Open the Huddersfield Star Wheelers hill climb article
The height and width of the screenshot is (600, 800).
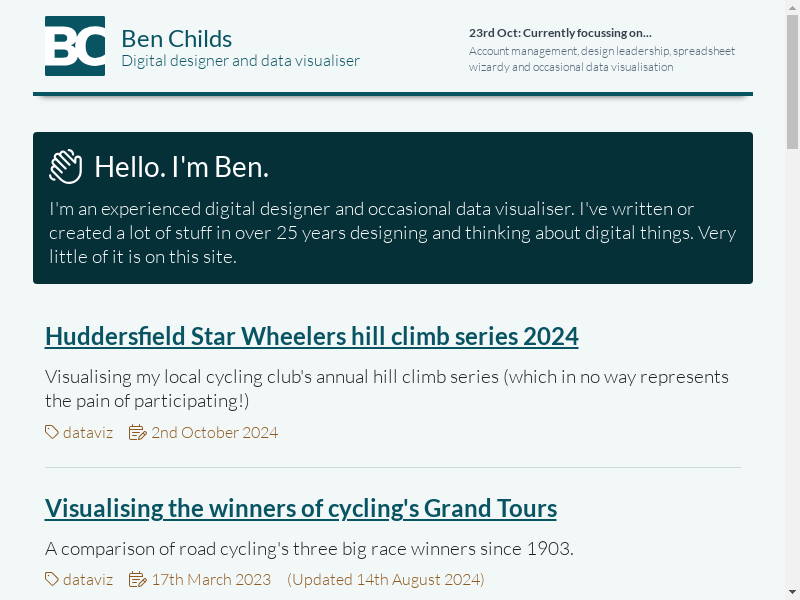311,336
